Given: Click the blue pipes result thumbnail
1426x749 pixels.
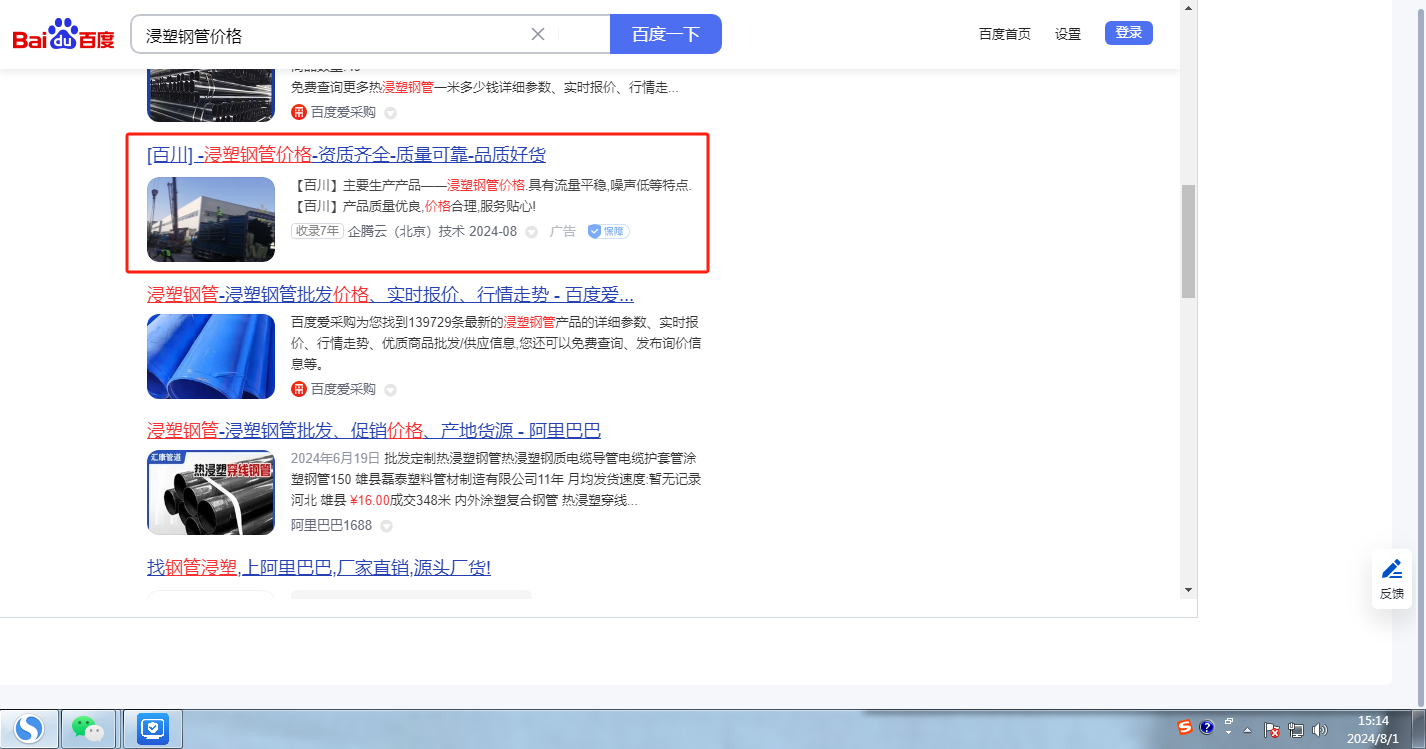Looking at the screenshot, I should pyautogui.click(x=211, y=356).
